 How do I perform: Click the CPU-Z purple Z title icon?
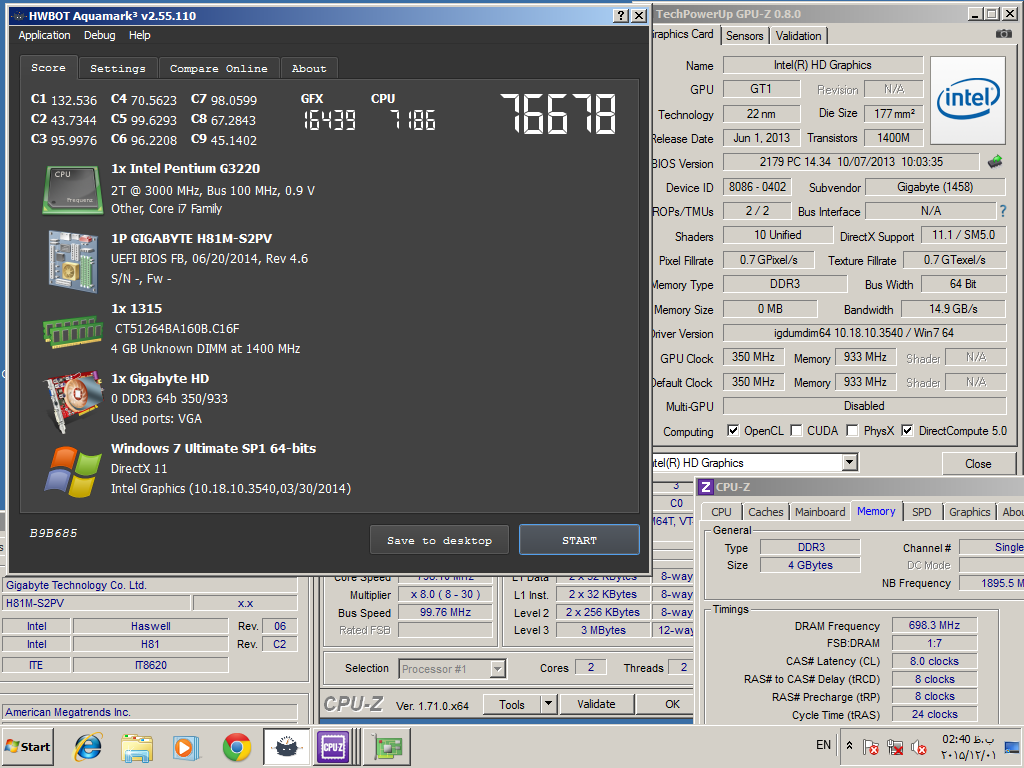pyautogui.click(x=705, y=487)
